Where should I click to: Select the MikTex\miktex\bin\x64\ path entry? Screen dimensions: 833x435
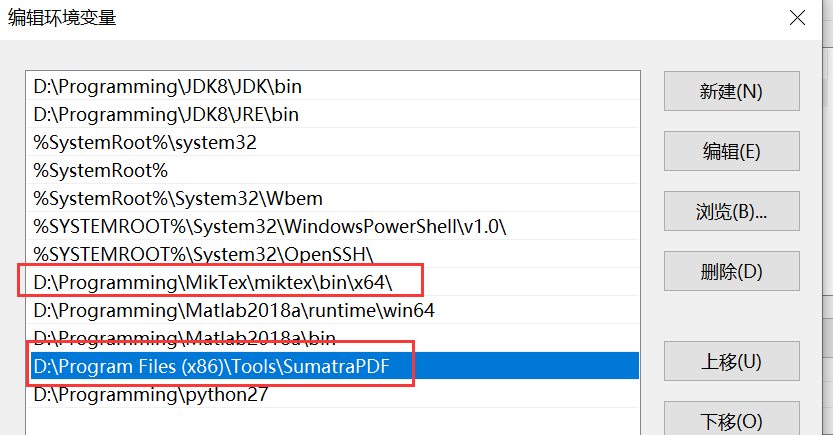333,282
